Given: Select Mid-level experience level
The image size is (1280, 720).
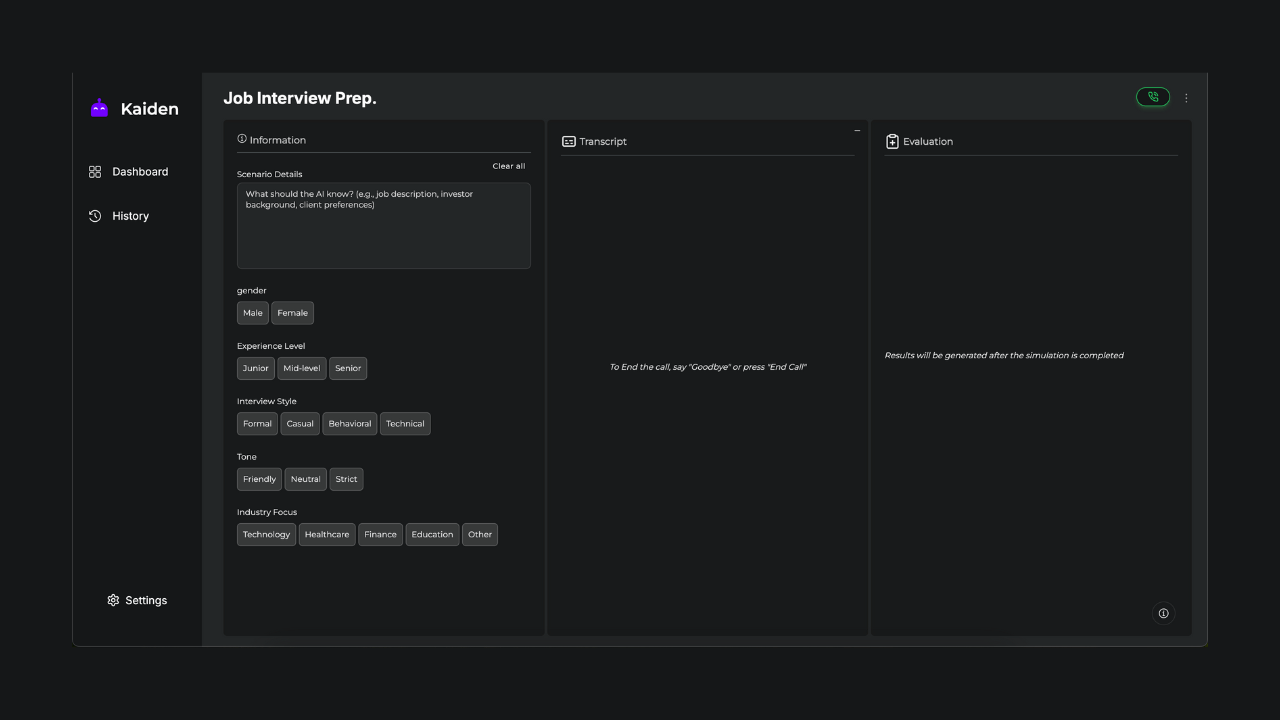Looking at the screenshot, I should (301, 368).
